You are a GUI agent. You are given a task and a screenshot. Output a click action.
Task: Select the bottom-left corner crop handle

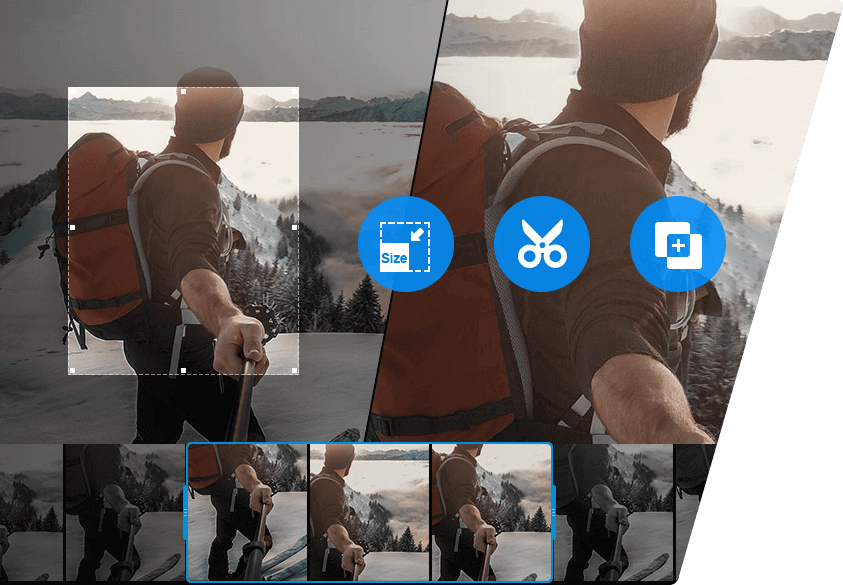[x=72, y=370]
